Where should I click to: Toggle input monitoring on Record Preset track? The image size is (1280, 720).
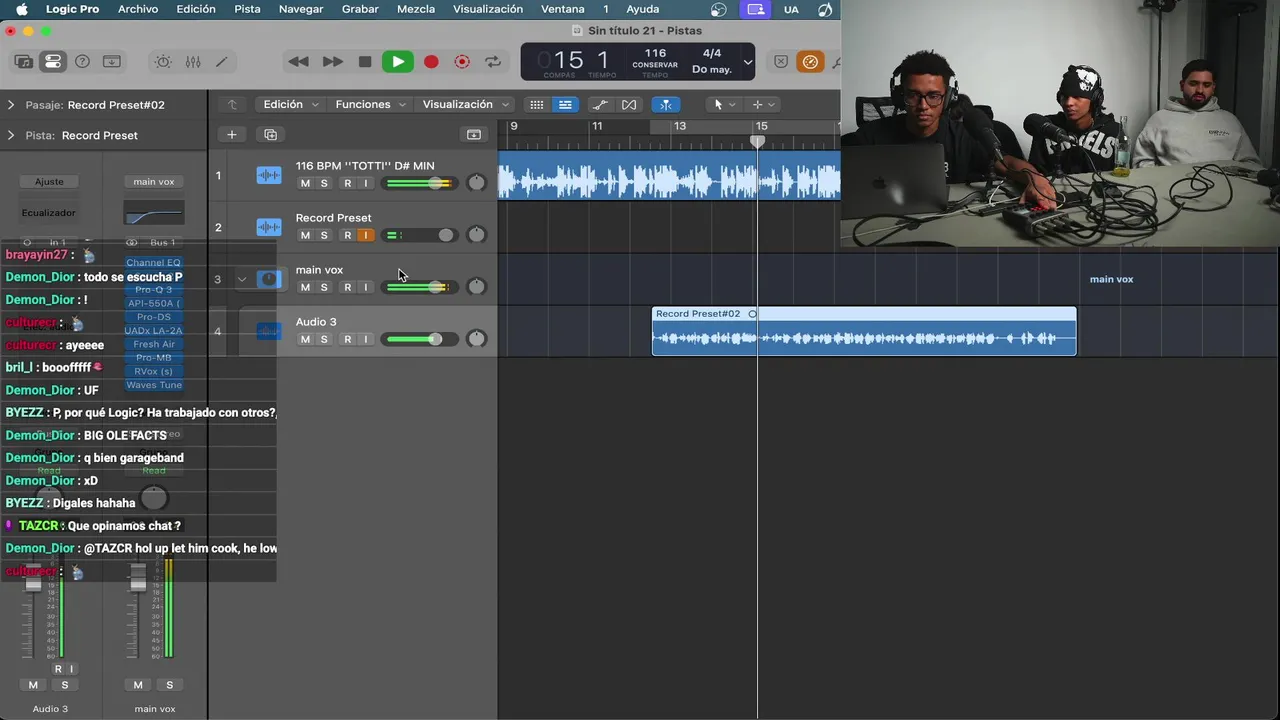tap(366, 235)
